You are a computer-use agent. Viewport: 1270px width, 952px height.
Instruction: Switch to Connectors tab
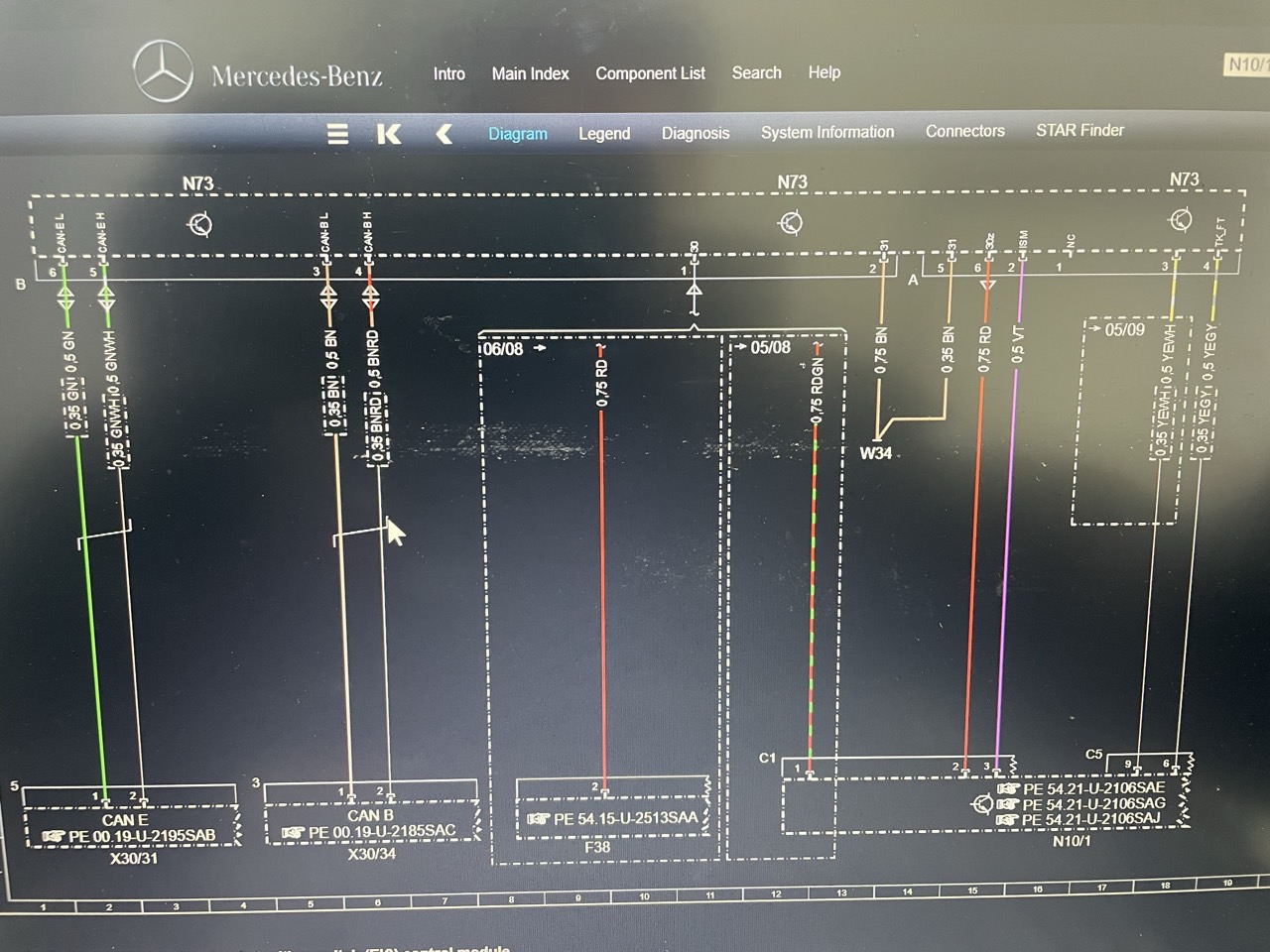tap(964, 131)
